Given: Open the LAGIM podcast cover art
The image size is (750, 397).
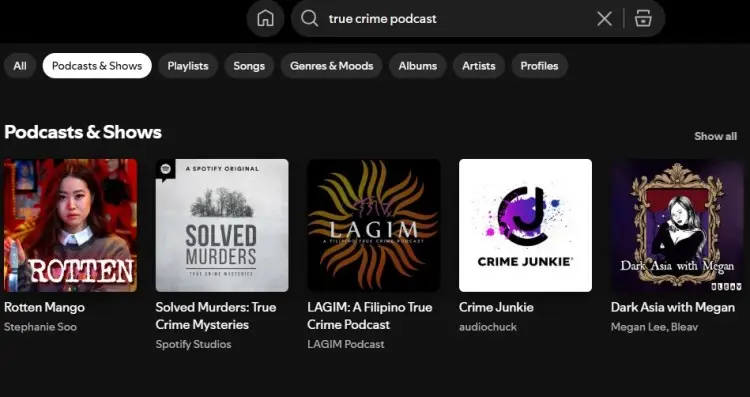Looking at the screenshot, I should tap(374, 225).
